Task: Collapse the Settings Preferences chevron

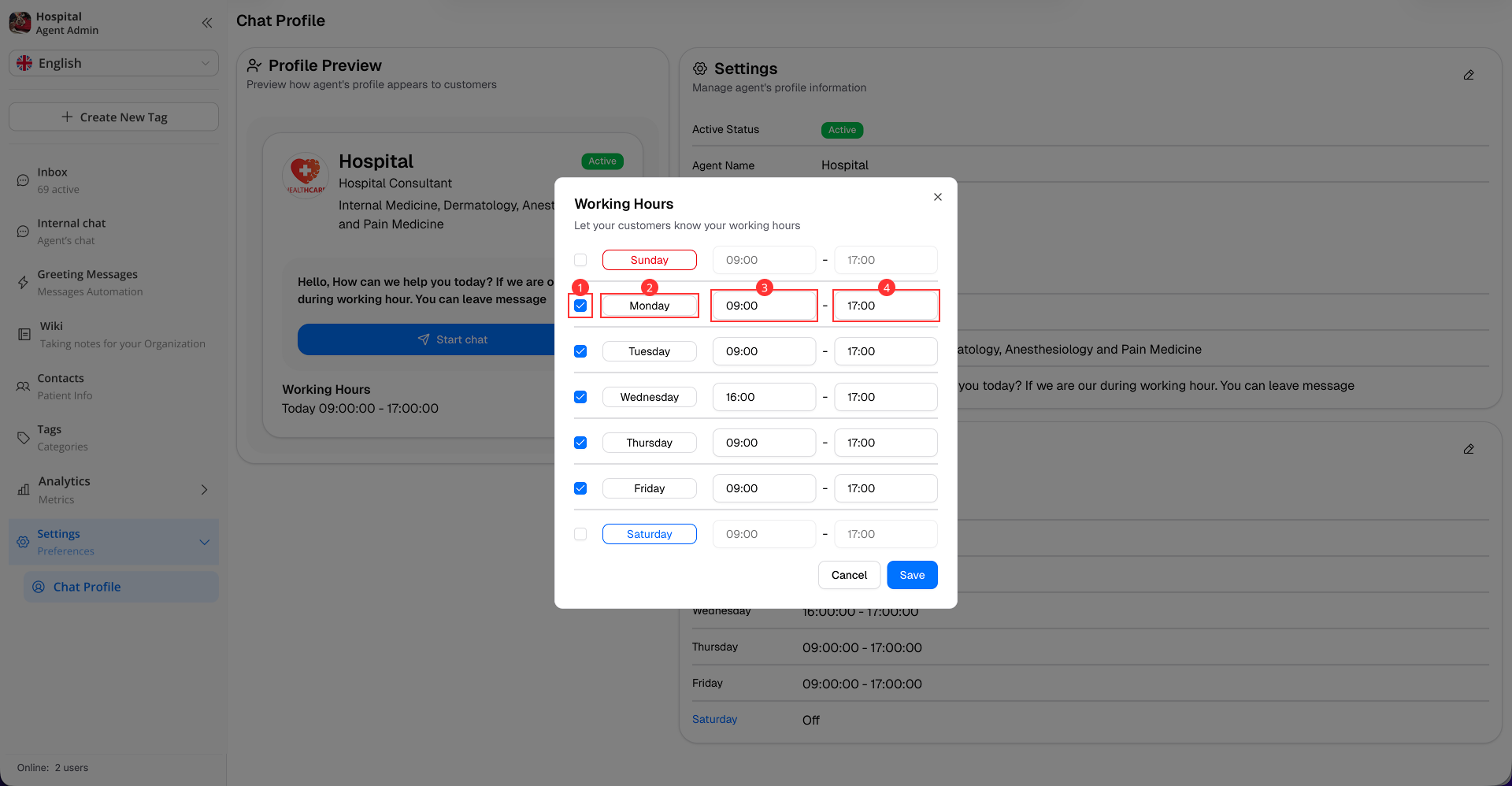Action: pyautogui.click(x=204, y=542)
